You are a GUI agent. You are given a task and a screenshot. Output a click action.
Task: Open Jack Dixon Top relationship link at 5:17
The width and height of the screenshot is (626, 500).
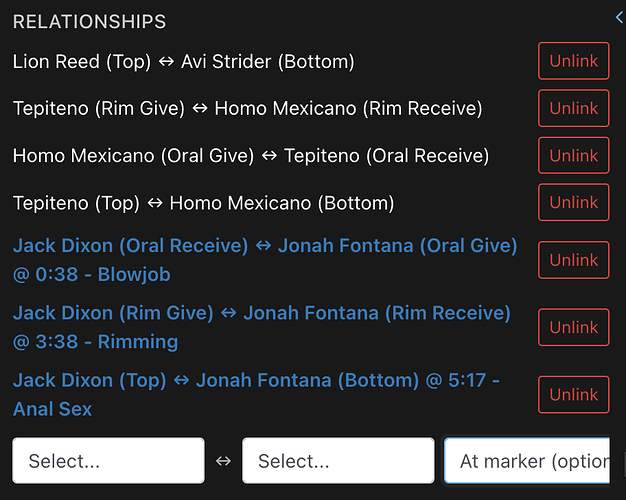(x=256, y=395)
